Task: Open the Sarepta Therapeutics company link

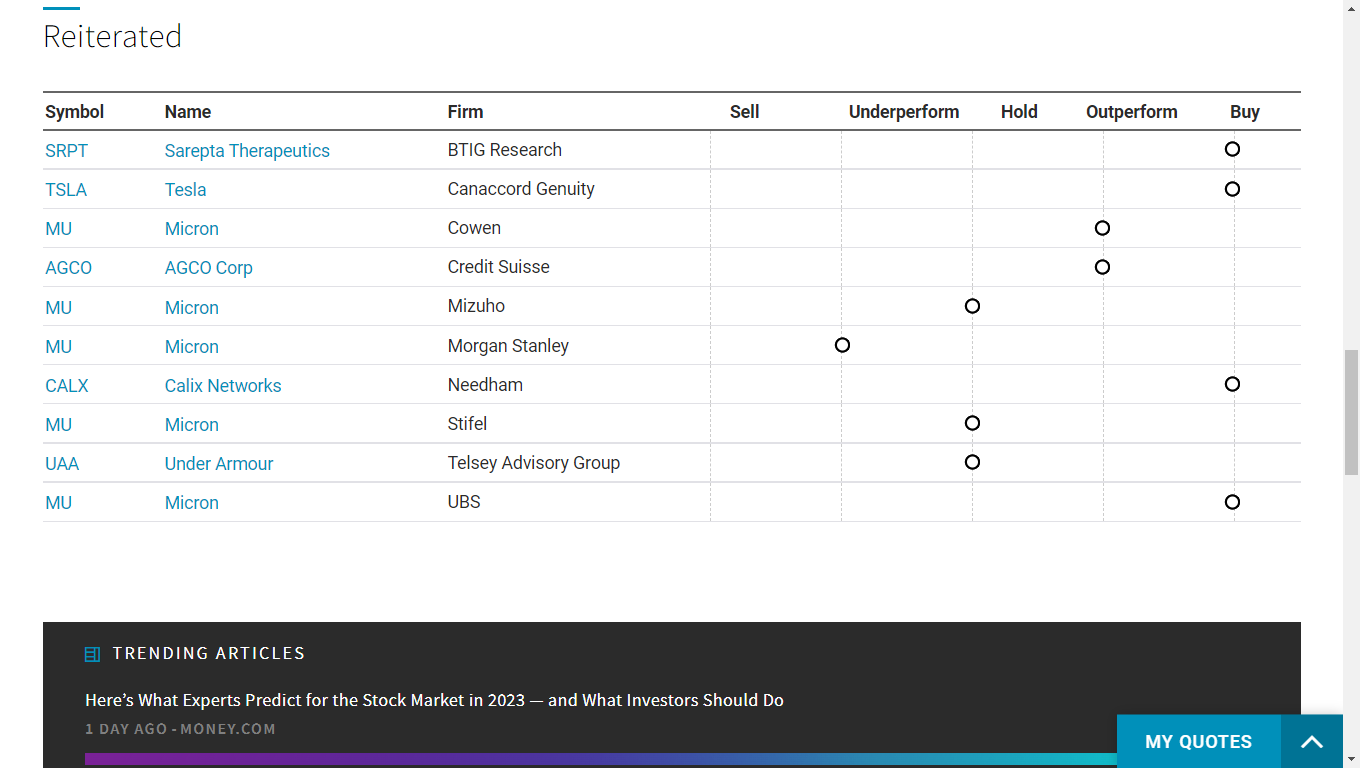Action: click(247, 151)
